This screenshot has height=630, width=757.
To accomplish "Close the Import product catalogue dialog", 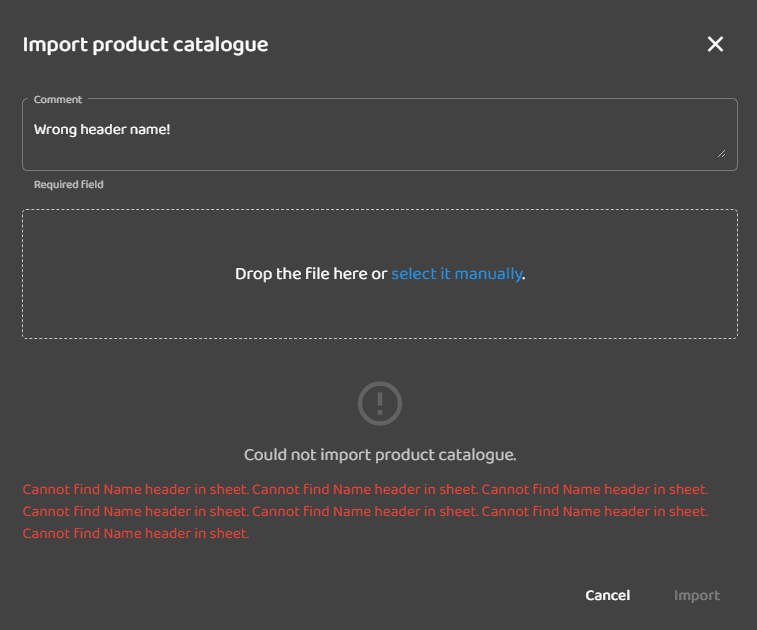I will [715, 44].
